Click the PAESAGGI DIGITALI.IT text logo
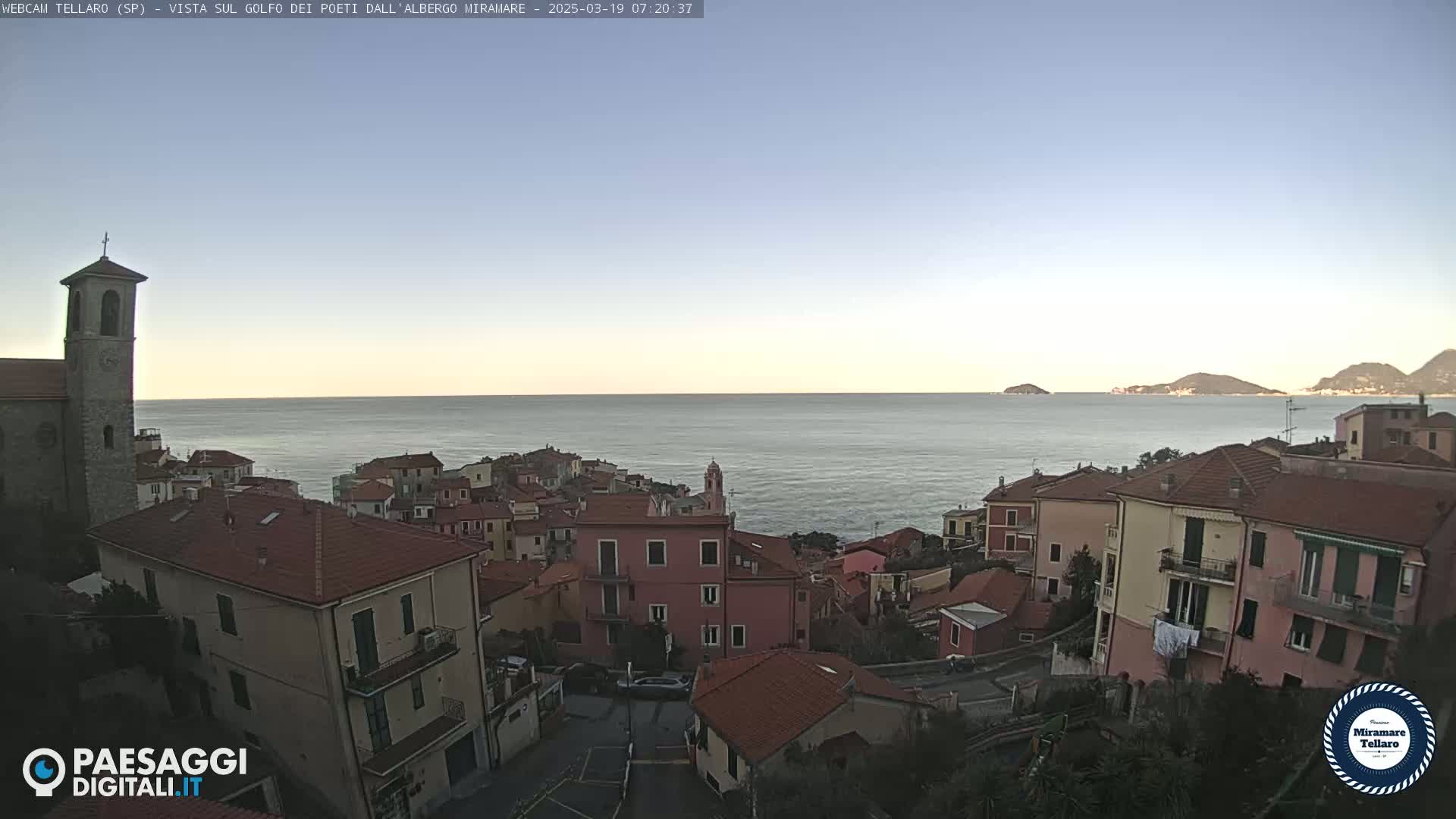 tap(159, 772)
